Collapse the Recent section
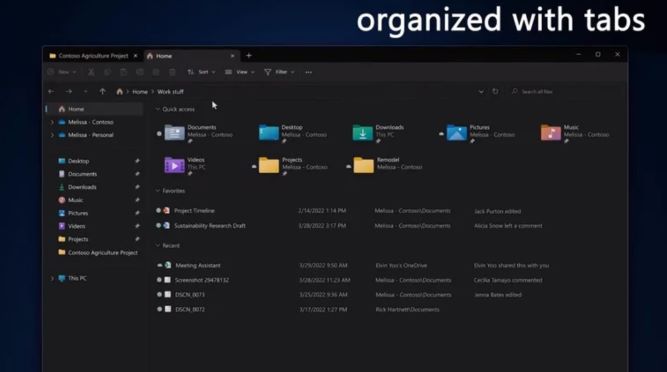 pyautogui.click(x=157, y=245)
